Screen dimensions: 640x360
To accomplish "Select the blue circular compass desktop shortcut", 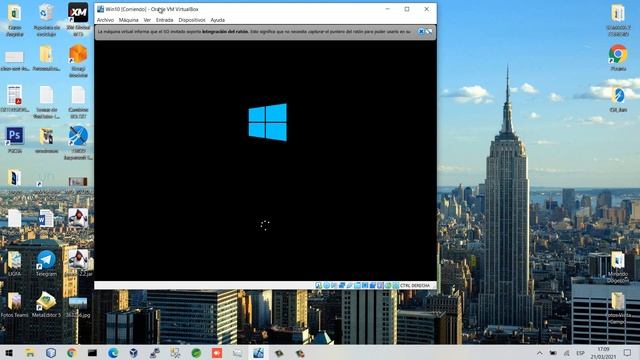I will [78, 142].
